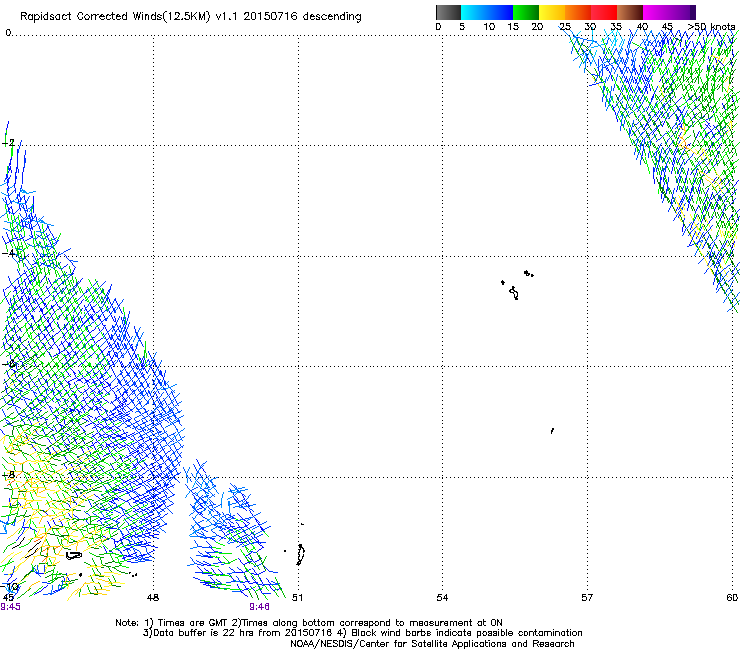Viewport: 740px width, 650px height.
Task: Click the blue 10-15 knots legend color
Action: [500, 12]
